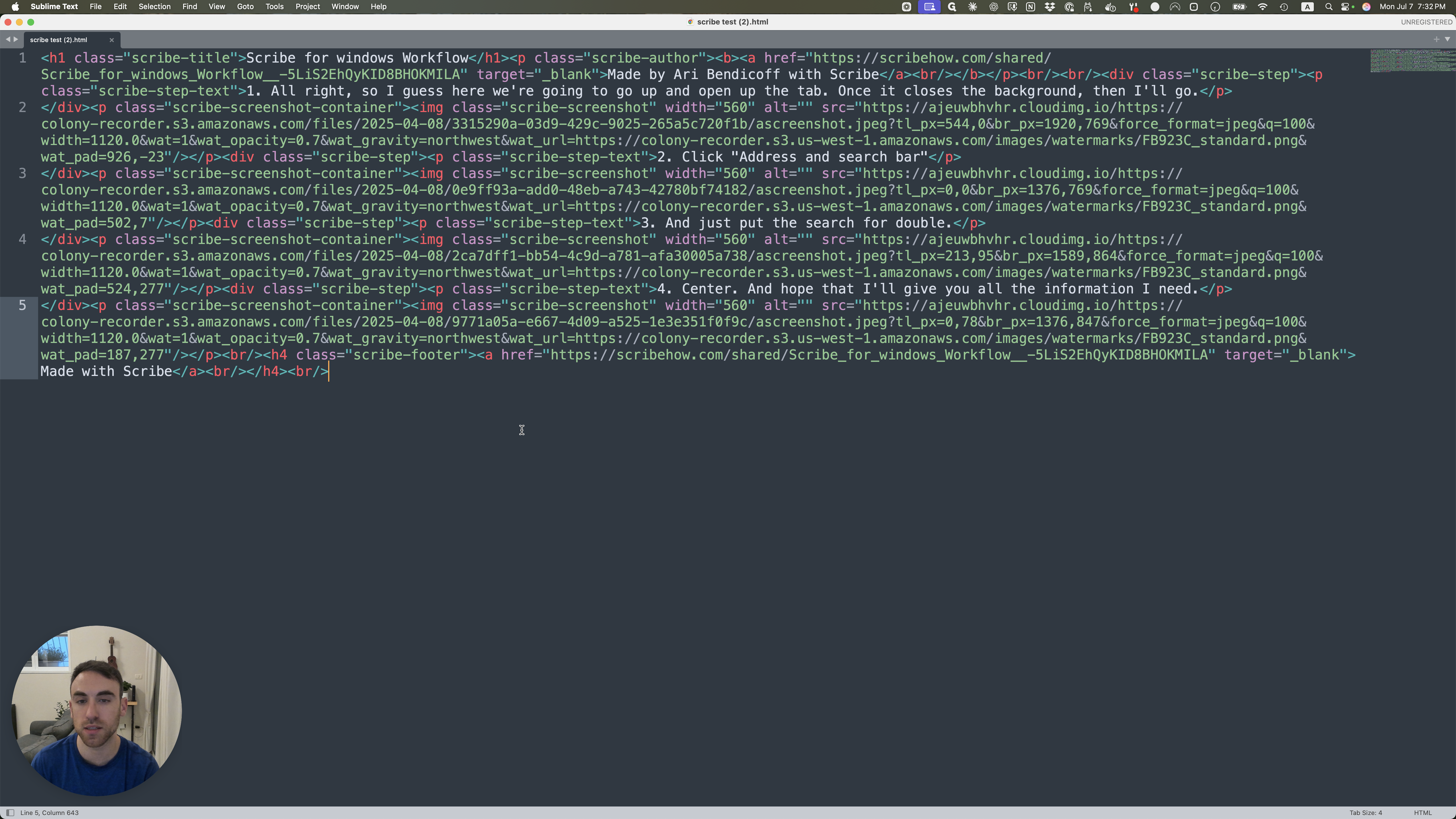The image size is (1456, 819).
Task: Open the ChatGPT menu bar icon
Action: click(x=993, y=7)
